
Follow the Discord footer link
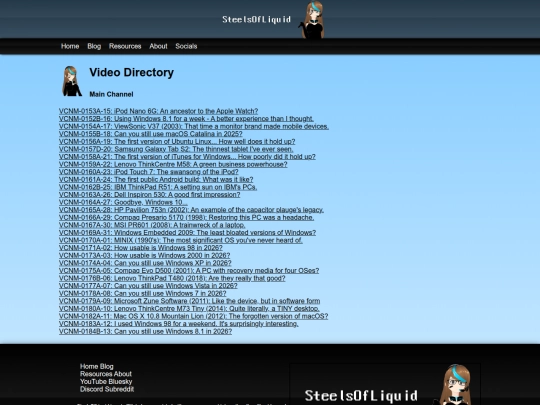pos(90,389)
